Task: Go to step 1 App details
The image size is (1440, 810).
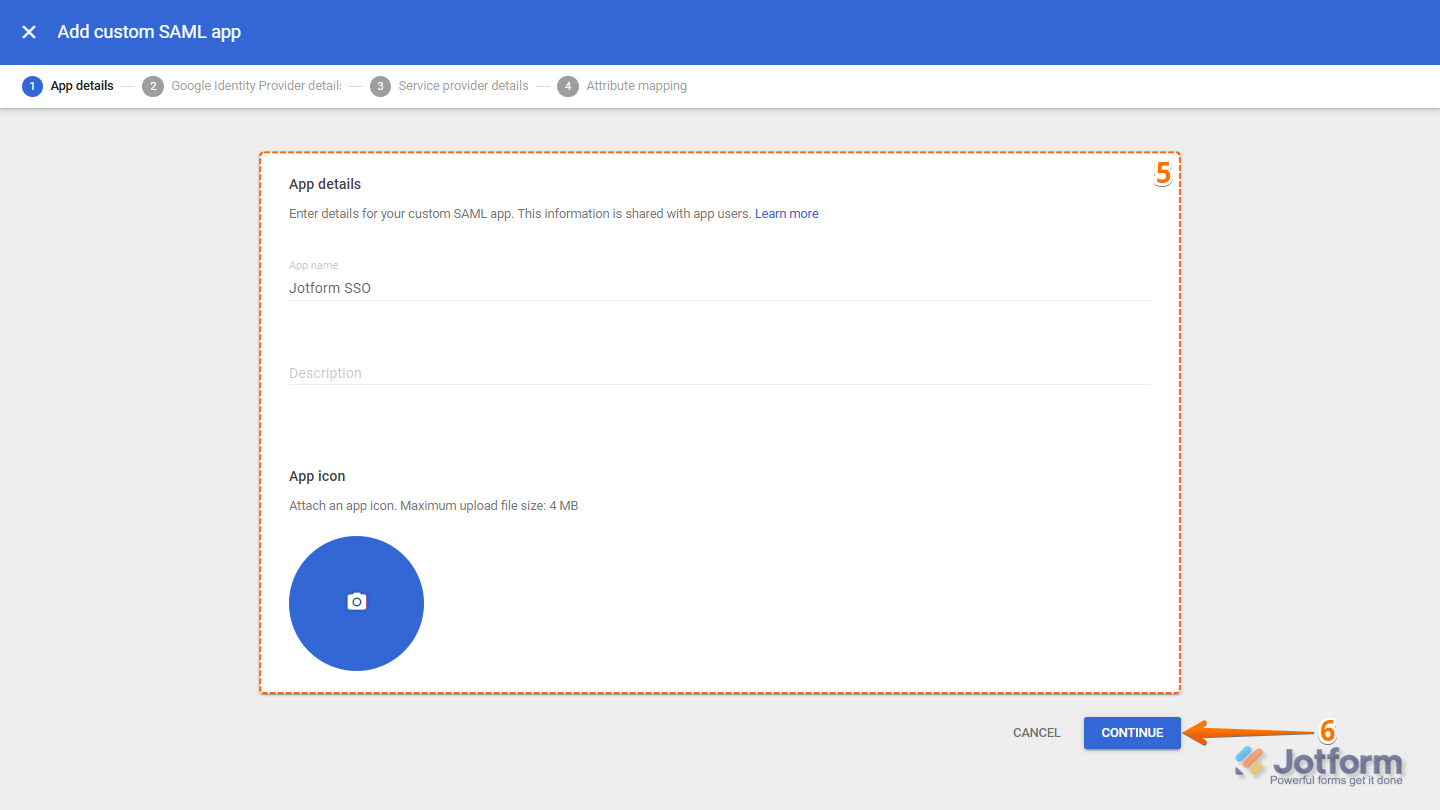Action: coord(68,86)
